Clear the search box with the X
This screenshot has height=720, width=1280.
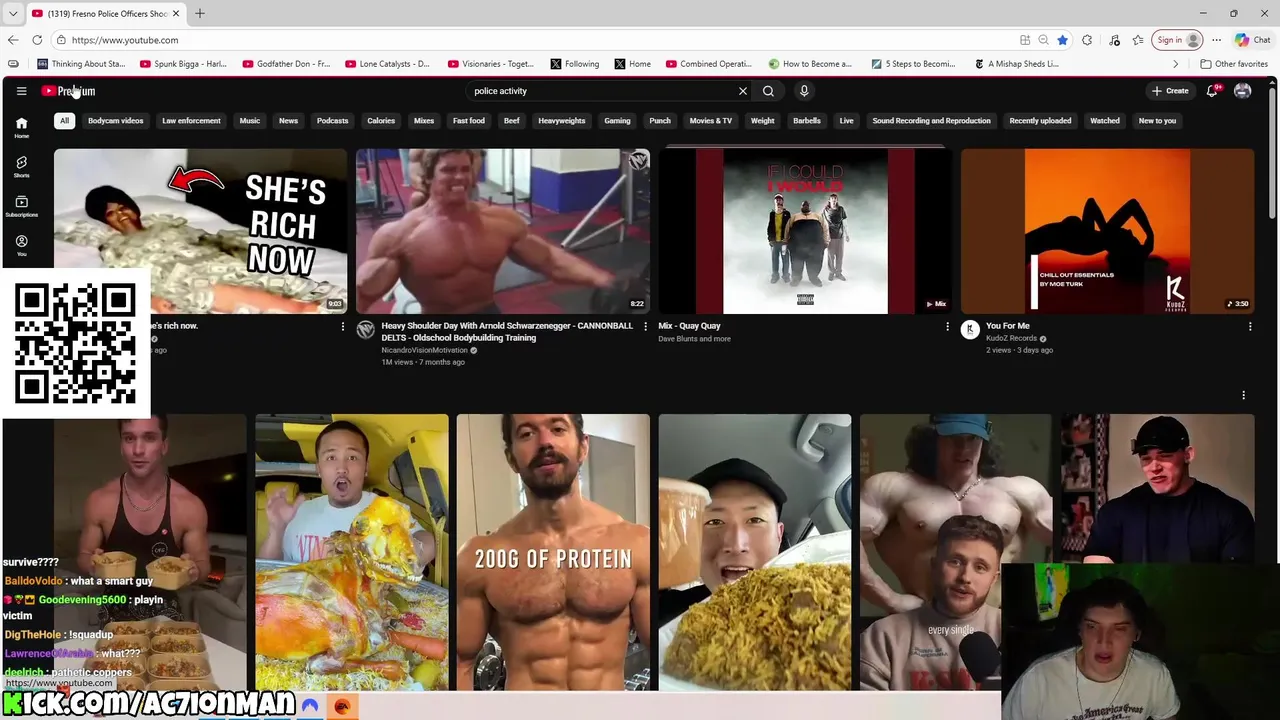[743, 91]
